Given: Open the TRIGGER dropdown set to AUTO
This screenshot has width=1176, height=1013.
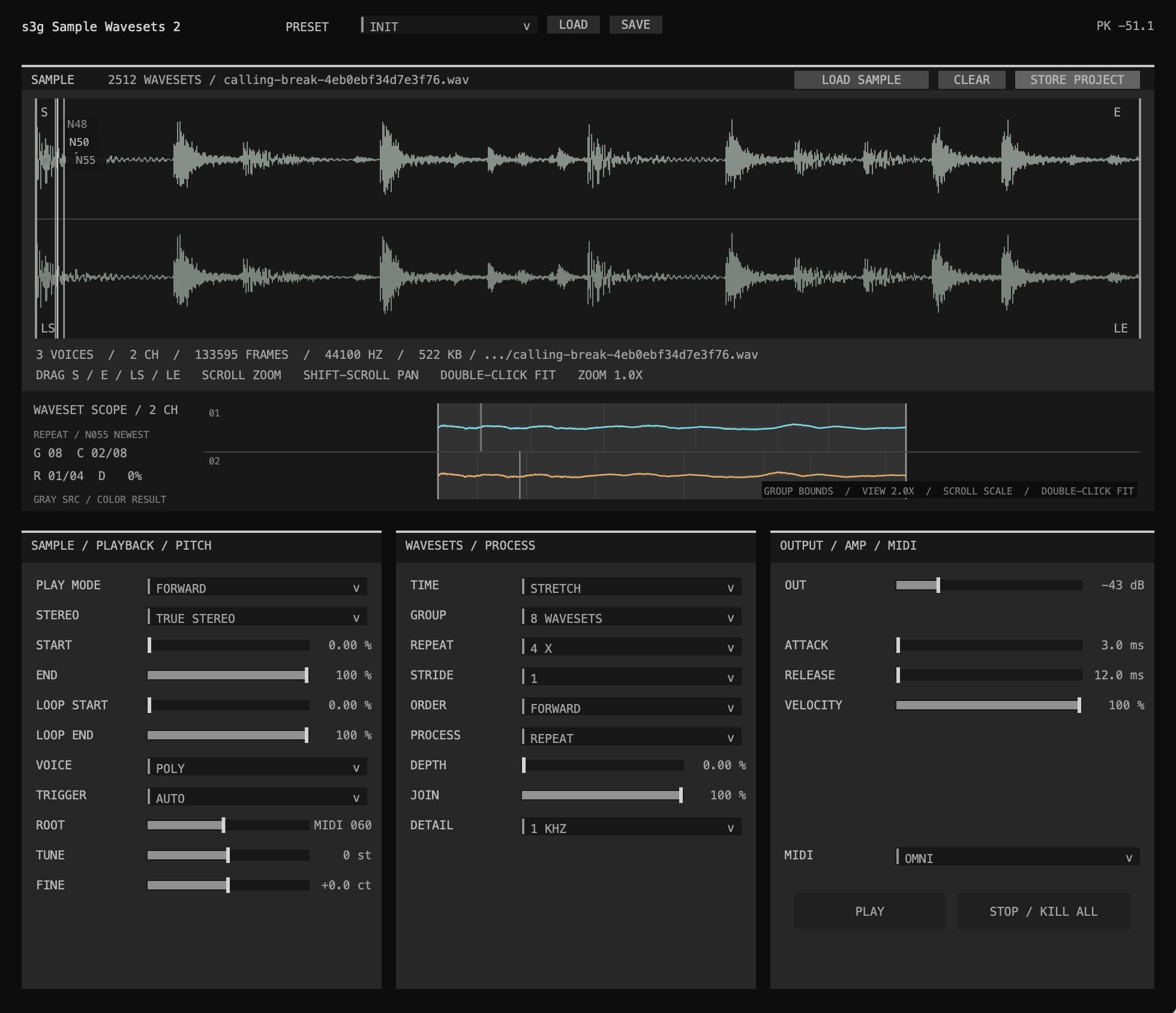Looking at the screenshot, I should pos(257,798).
